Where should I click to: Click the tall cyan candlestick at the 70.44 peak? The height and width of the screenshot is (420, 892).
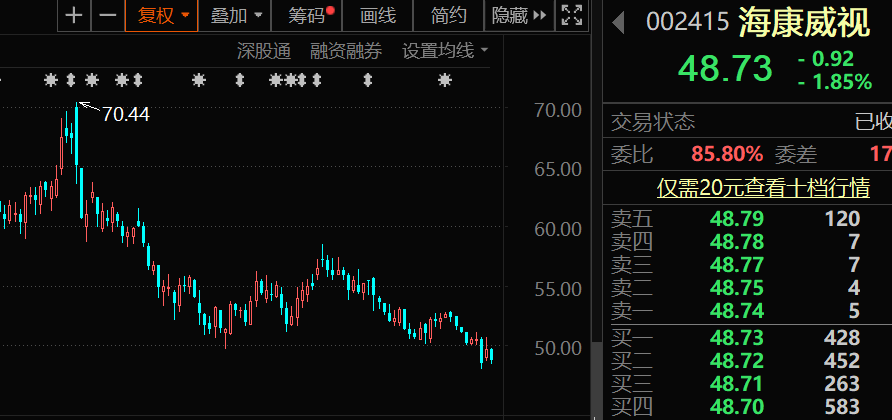[x=77, y=142]
